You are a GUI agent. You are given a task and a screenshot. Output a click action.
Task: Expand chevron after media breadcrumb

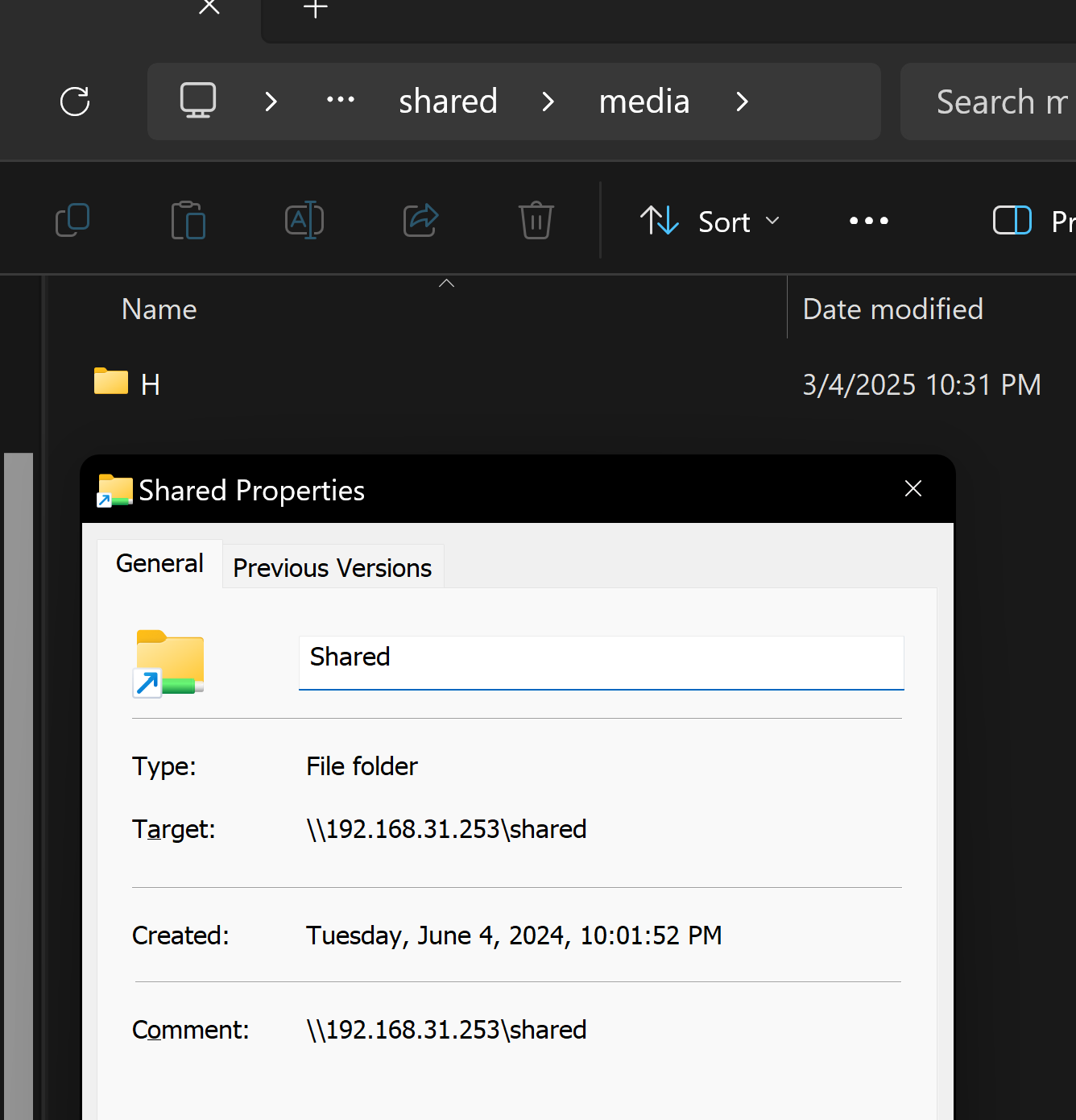743,102
